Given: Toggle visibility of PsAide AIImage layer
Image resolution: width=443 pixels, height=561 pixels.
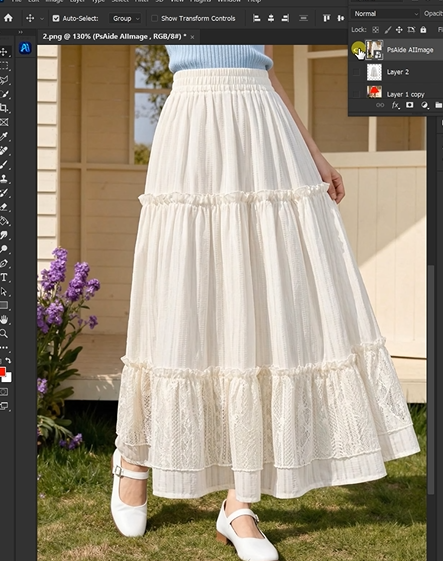Looking at the screenshot, I should [357, 49].
